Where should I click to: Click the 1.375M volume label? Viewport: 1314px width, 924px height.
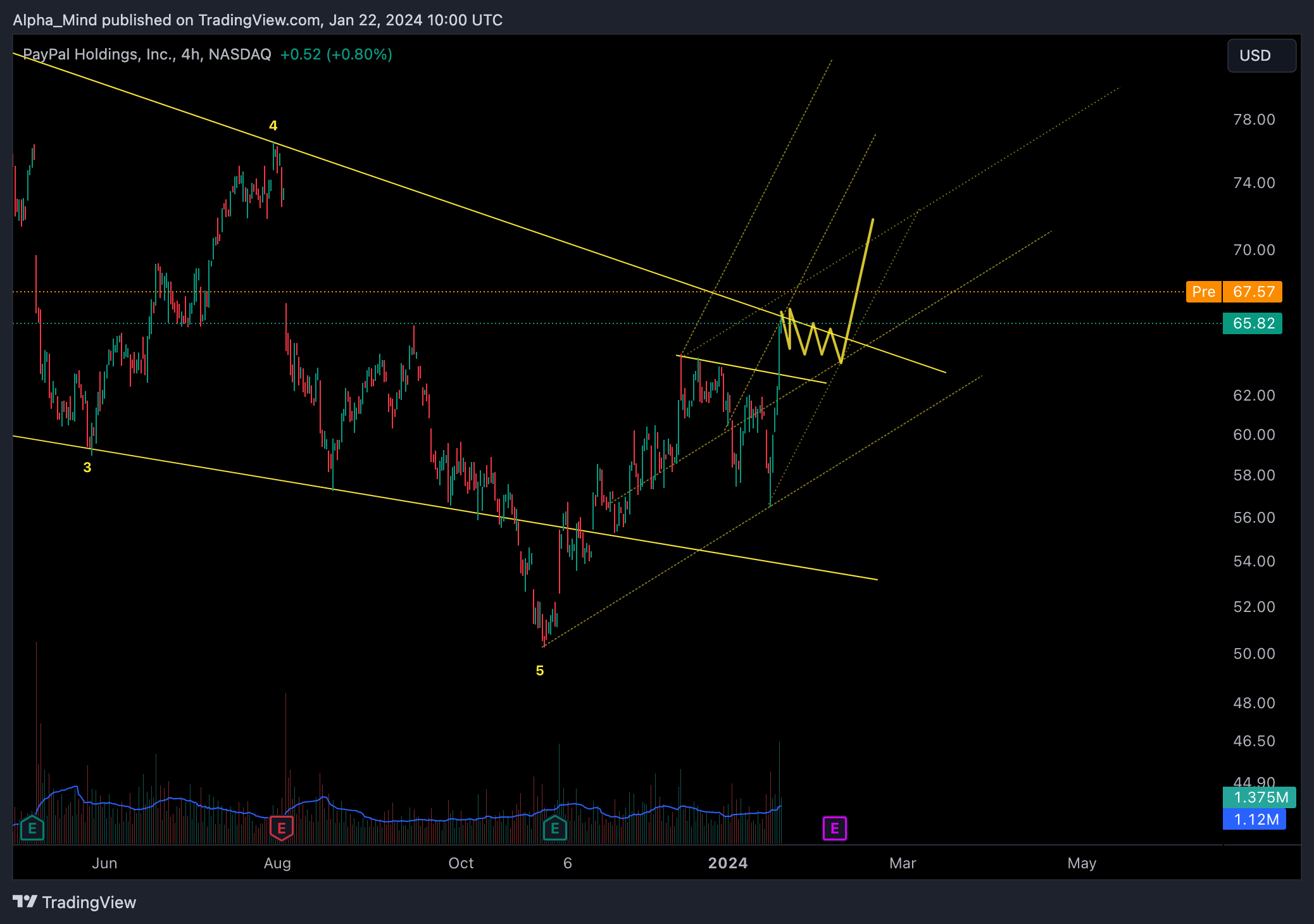coord(1260,797)
